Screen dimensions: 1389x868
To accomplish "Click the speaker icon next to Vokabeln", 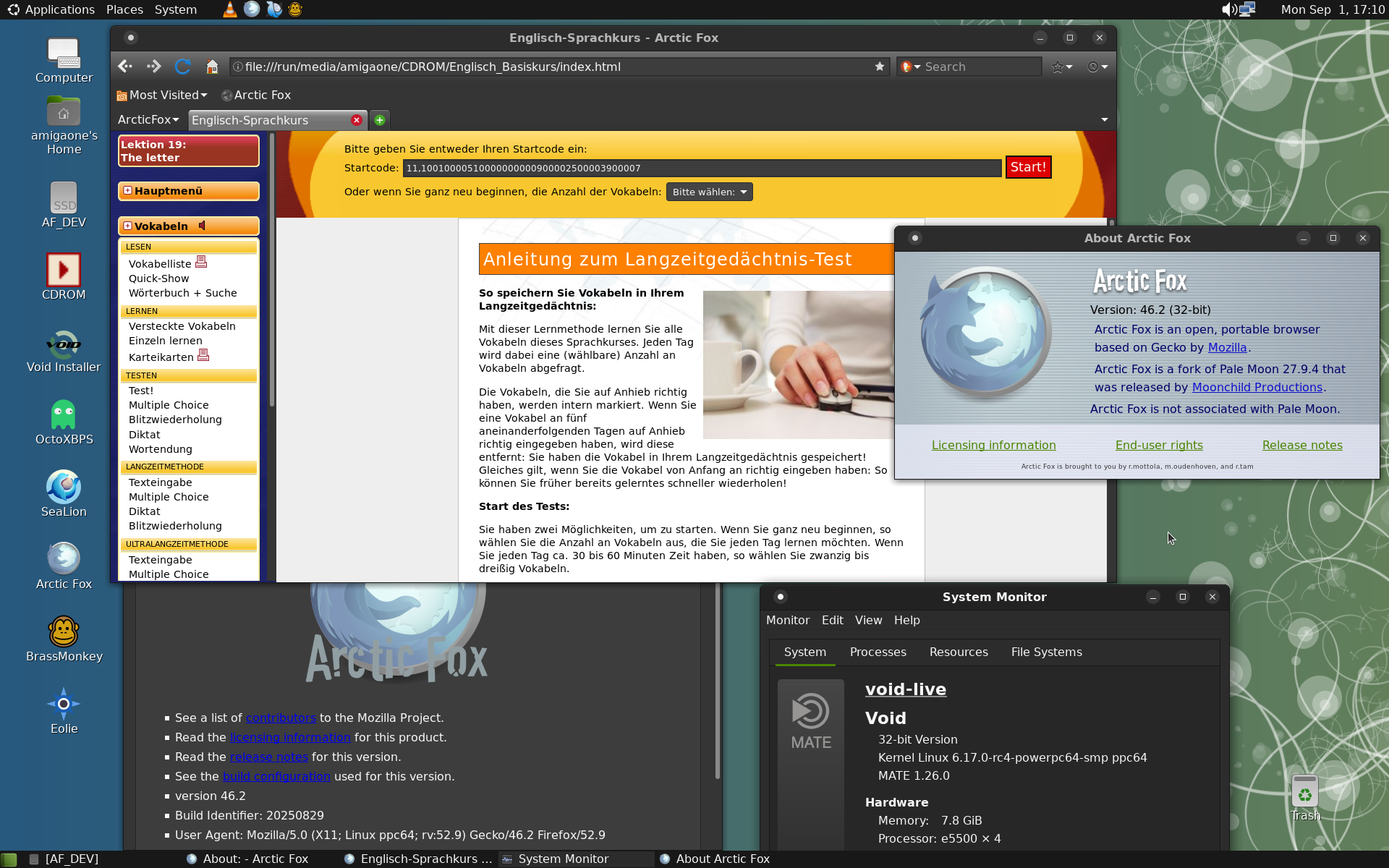I will coord(203,226).
